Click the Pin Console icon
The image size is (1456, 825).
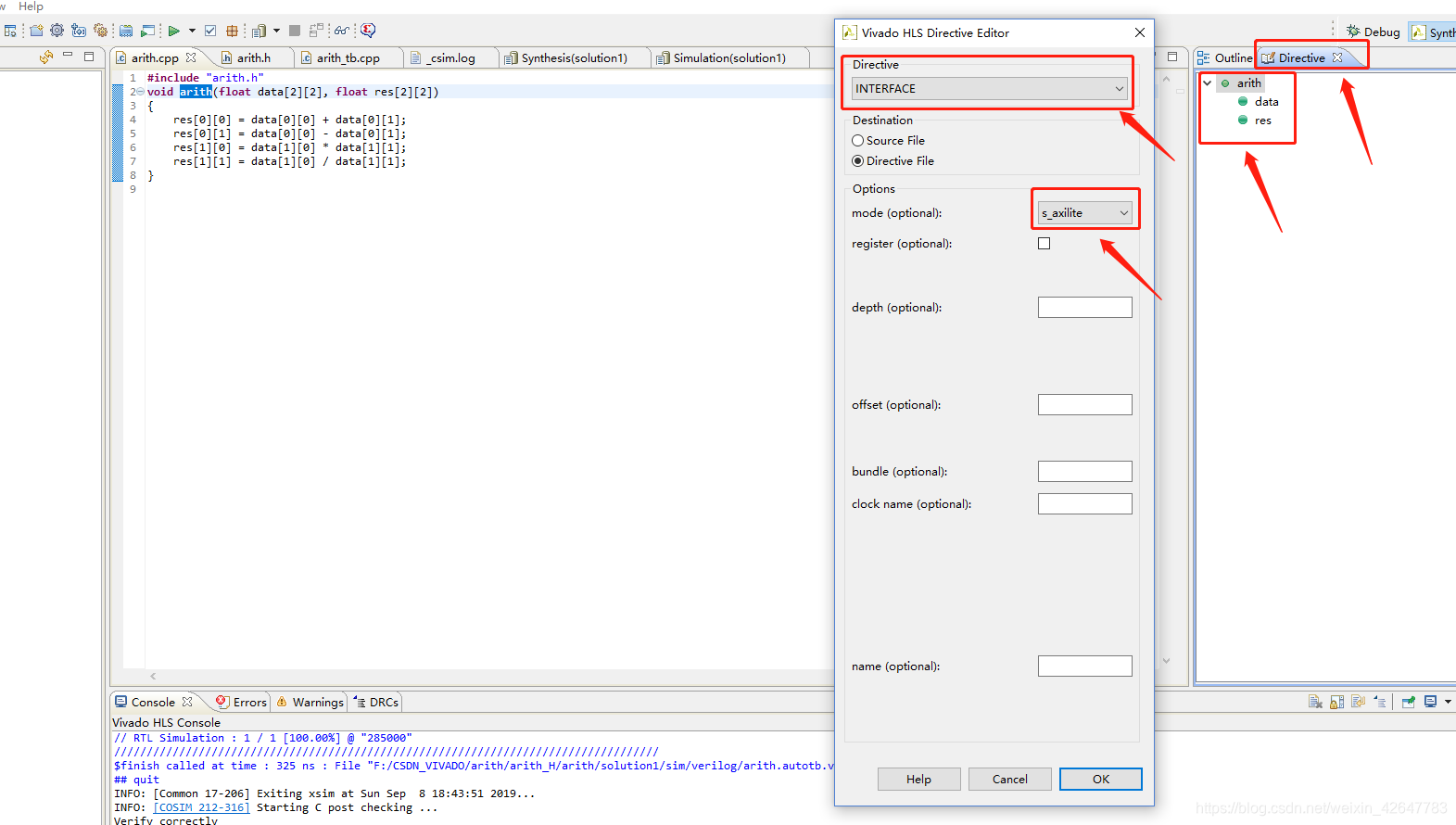[x=1408, y=702]
